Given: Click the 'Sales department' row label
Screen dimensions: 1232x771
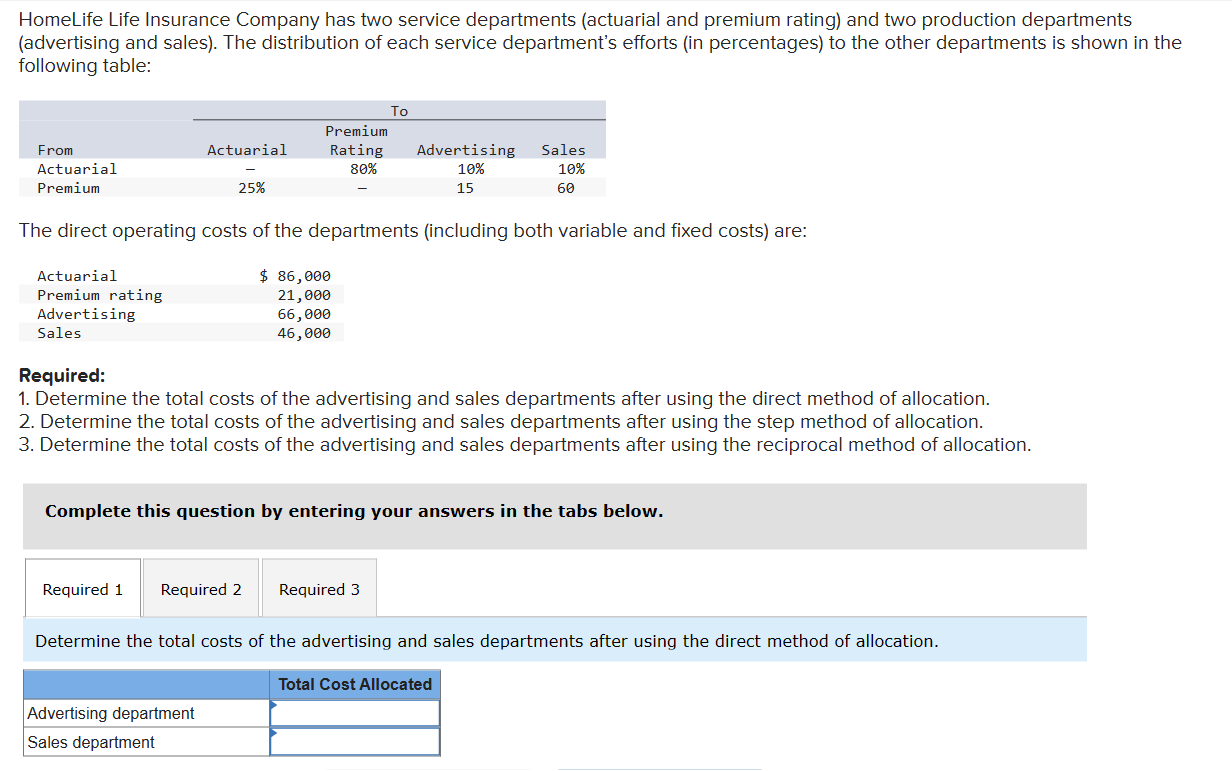Looking at the screenshot, I should (91, 742).
